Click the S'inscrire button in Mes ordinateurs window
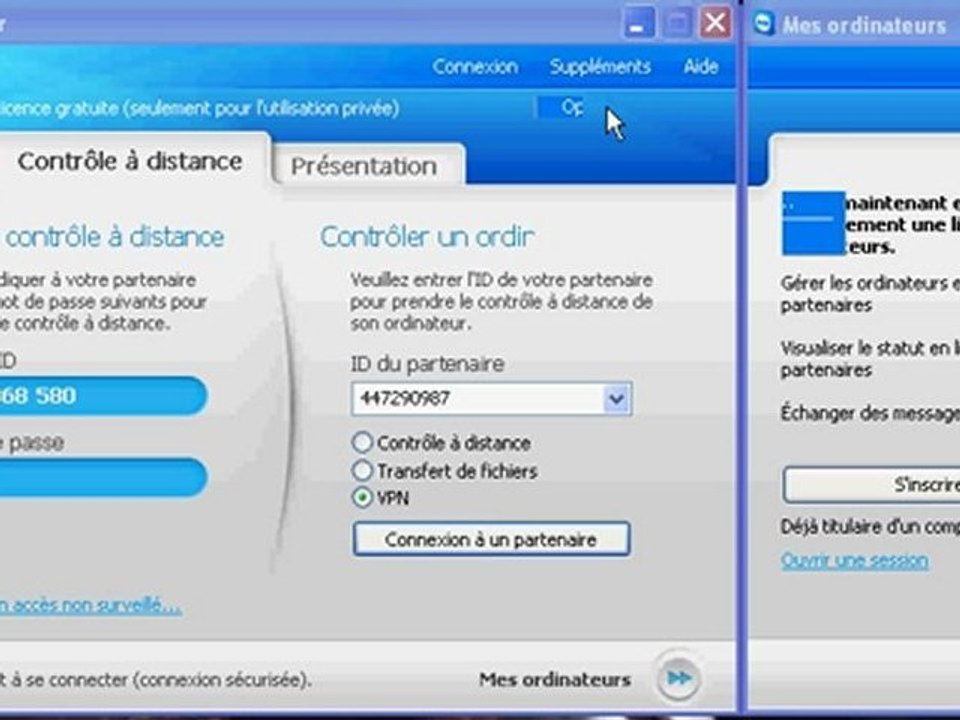 [x=872, y=485]
